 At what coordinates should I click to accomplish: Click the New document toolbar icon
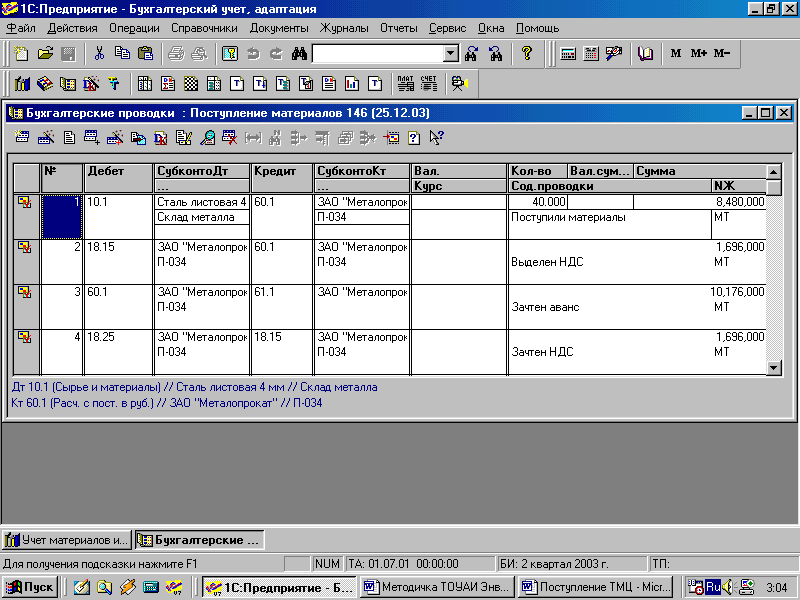(x=21, y=54)
